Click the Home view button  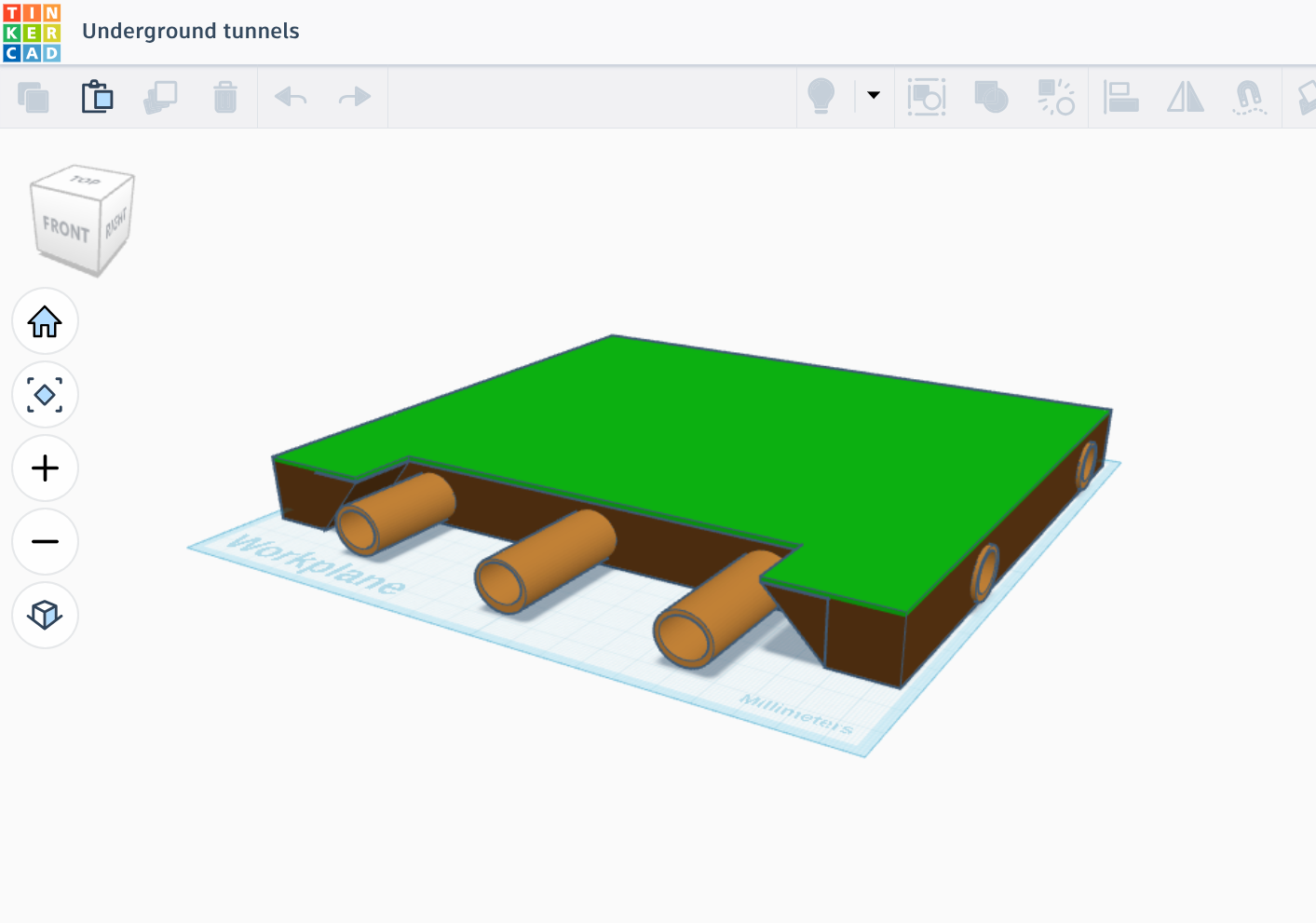[45, 321]
